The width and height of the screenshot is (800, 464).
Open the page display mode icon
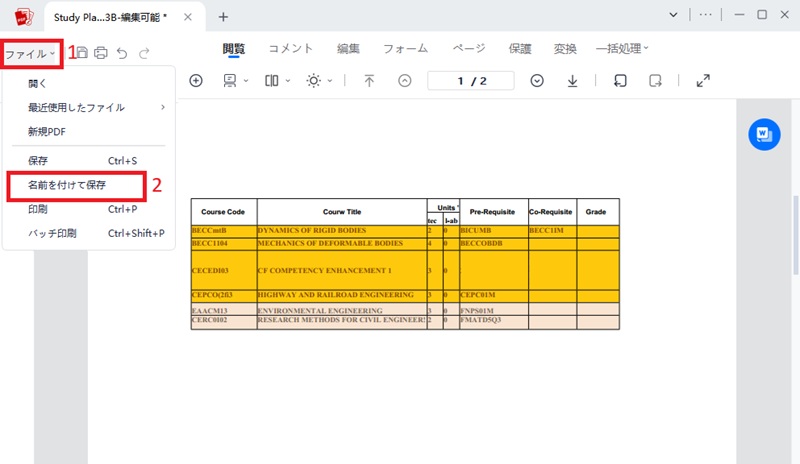pos(230,81)
